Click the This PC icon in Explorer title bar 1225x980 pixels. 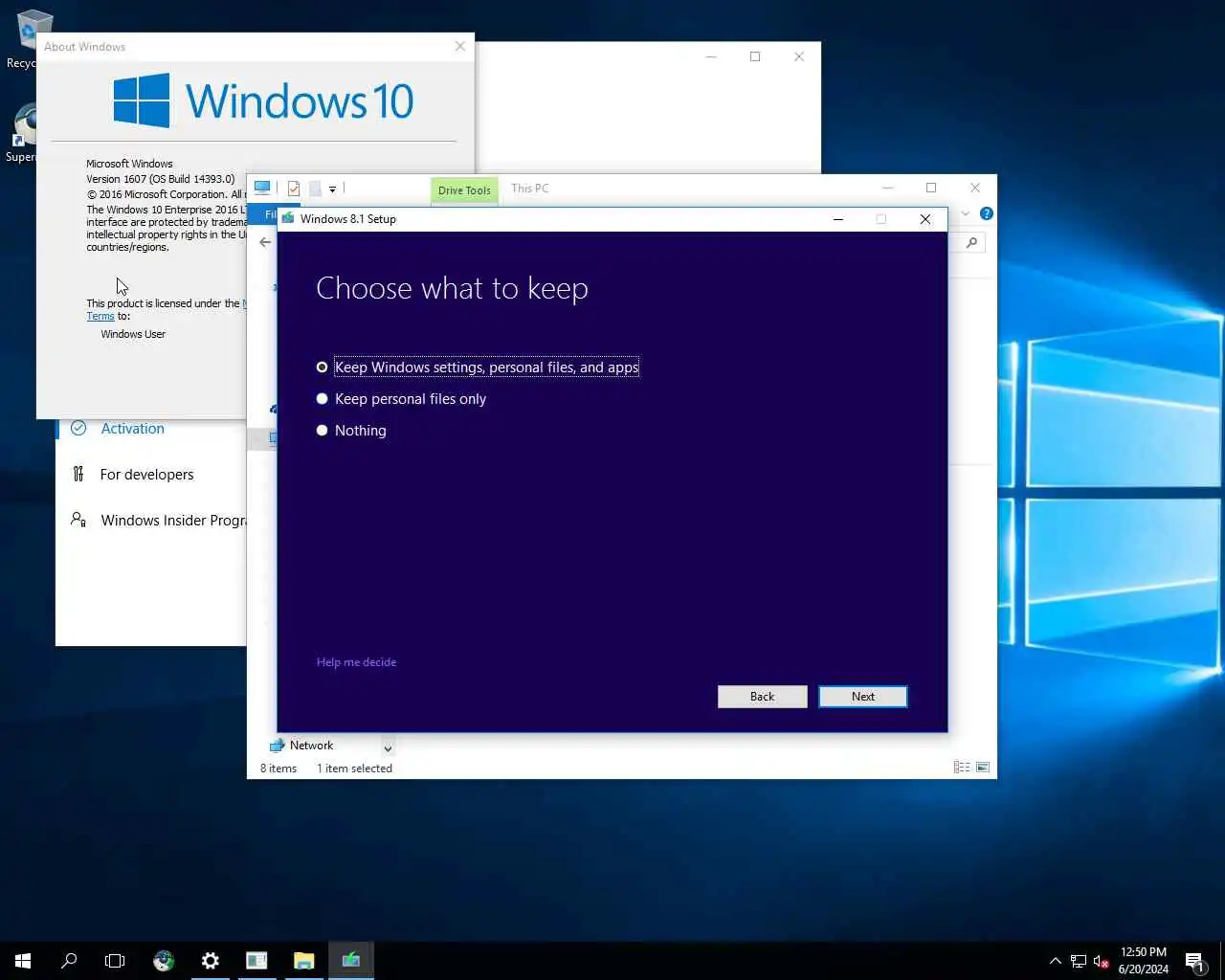click(262, 188)
